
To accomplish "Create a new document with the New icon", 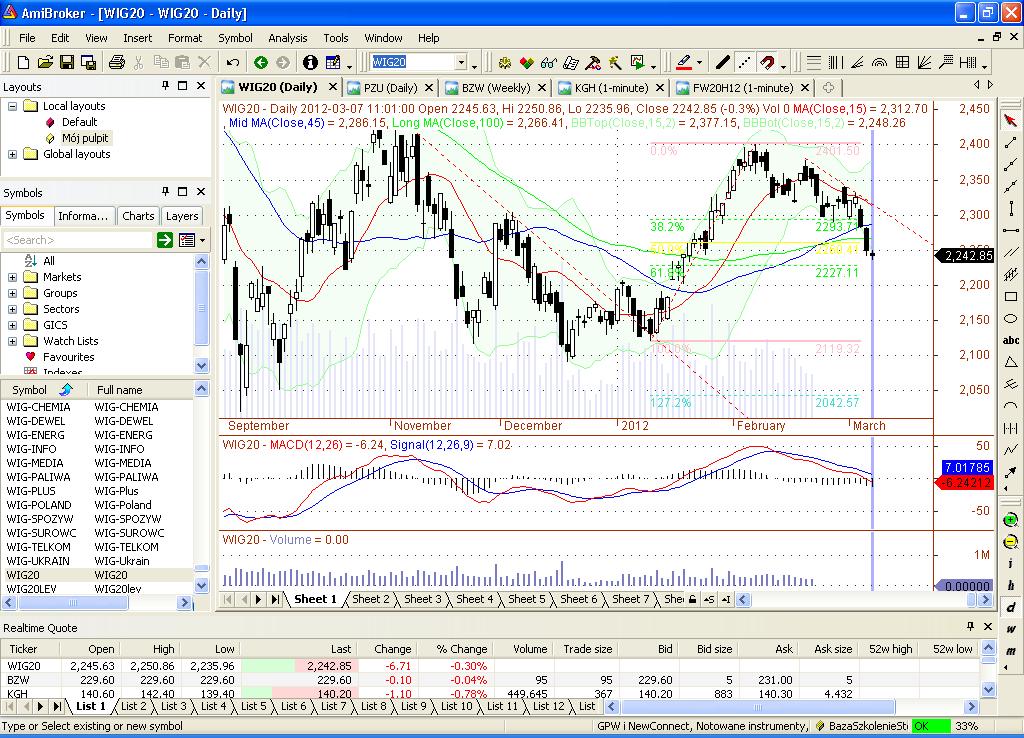I will [x=24, y=62].
